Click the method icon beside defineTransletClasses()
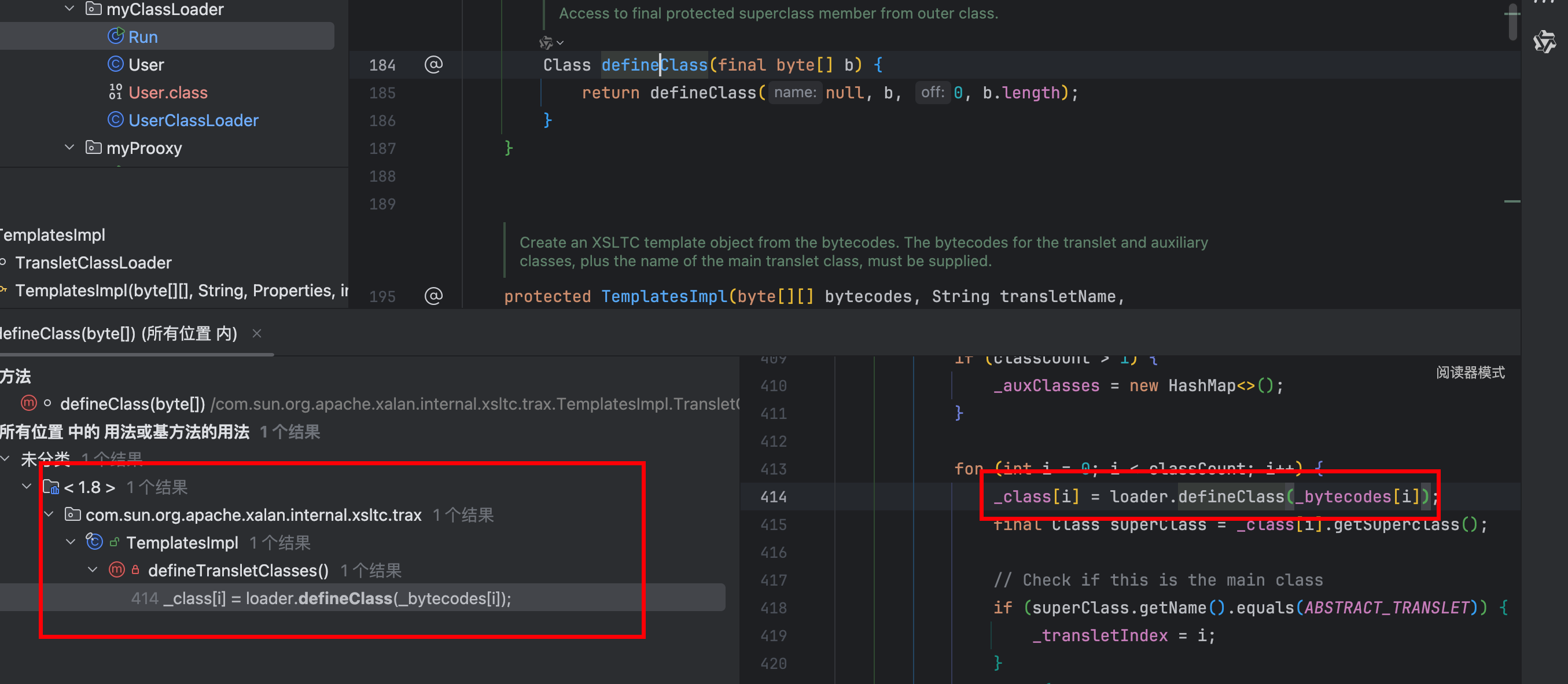Screen dimensions: 1568x684 point(117,570)
